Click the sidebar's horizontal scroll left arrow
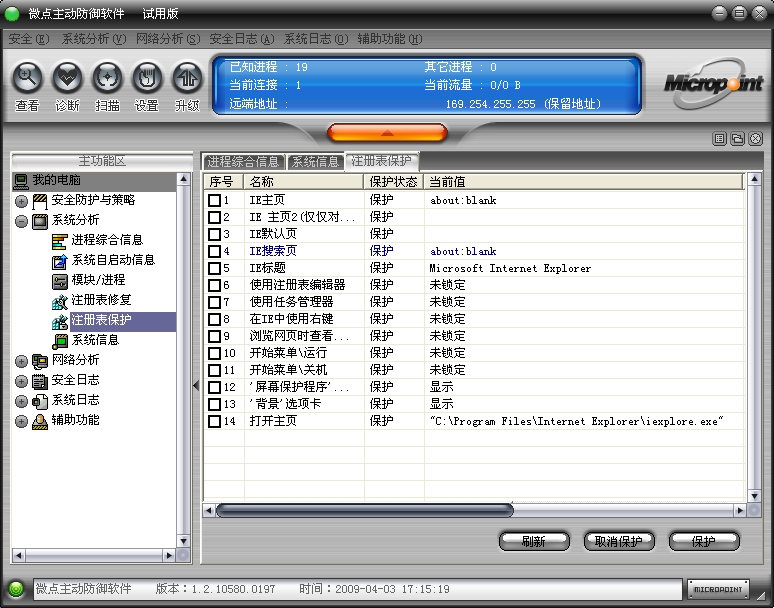This screenshot has width=774, height=608. pos(18,556)
